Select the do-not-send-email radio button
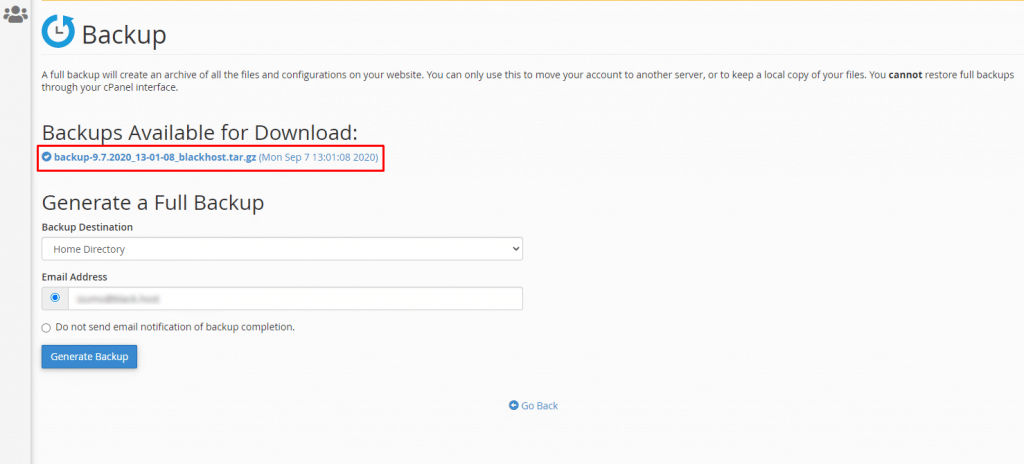This screenshot has width=1024, height=464. [x=46, y=328]
